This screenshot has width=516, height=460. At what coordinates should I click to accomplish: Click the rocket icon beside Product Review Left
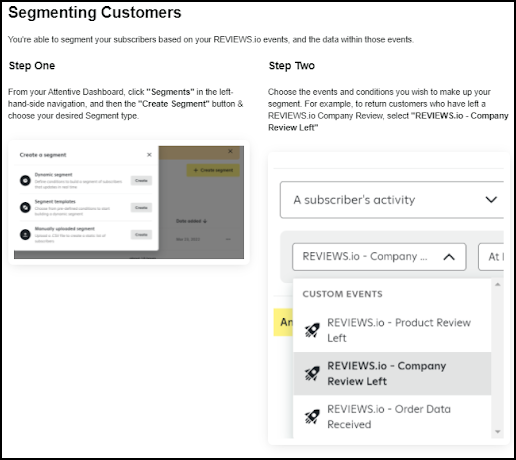pos(312,330)
